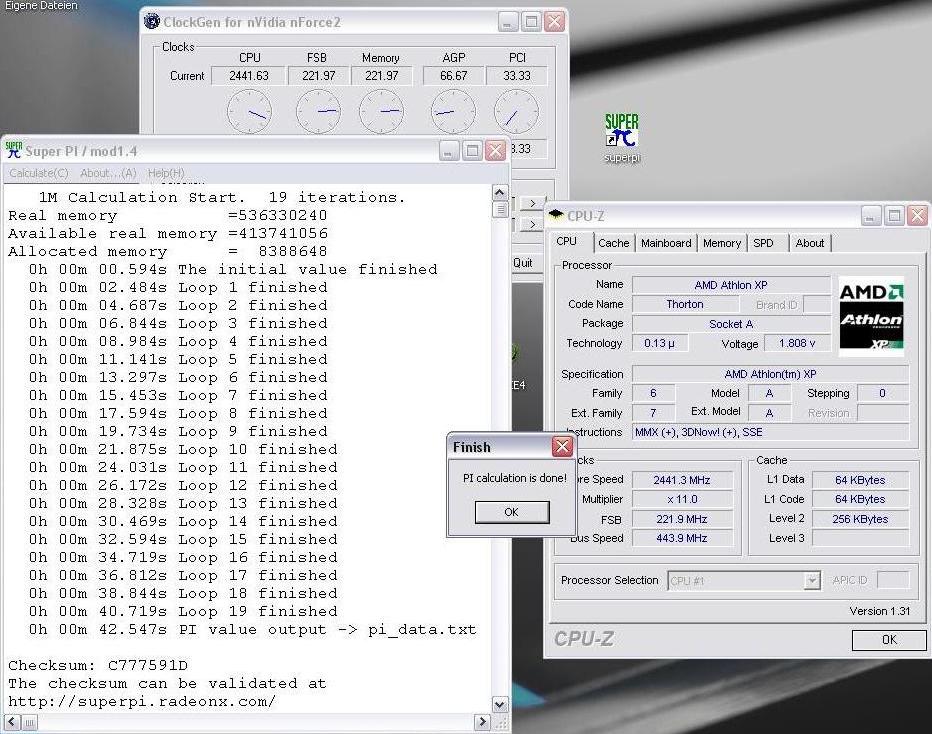
Task: Click Quit button in ClockGen
Action: pos(523,263)
